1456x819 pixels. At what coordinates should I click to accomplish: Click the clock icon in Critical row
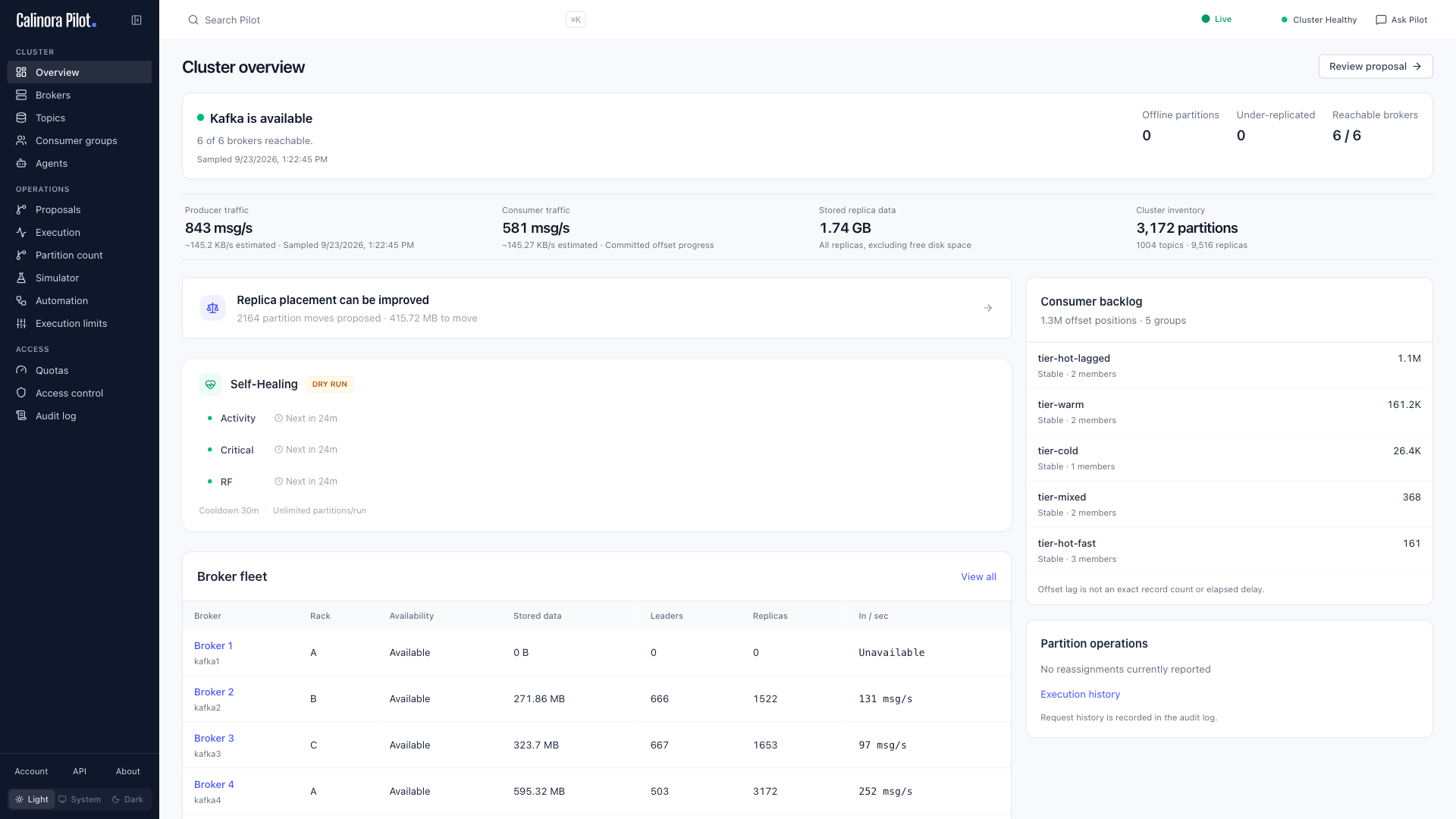point(278,450)
